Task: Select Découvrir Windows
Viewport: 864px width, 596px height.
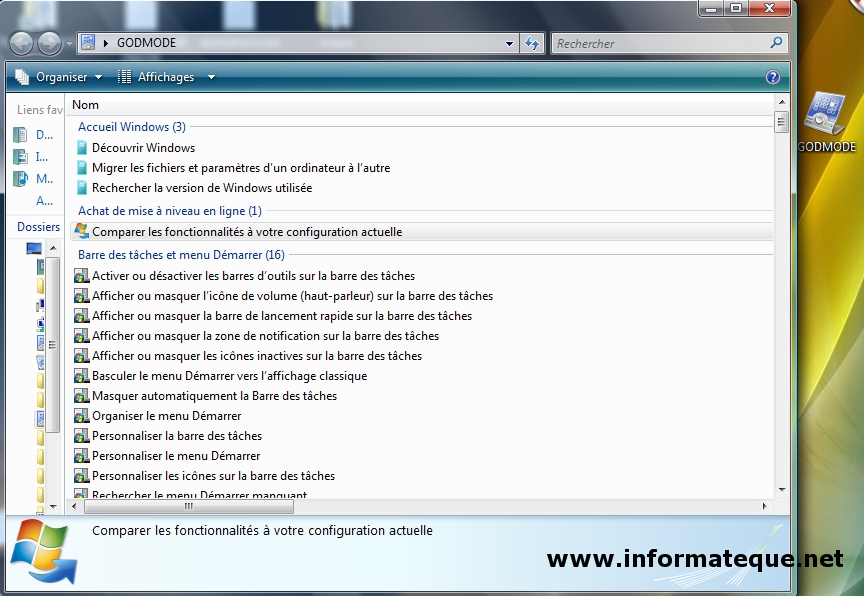Action: [143, 148]
